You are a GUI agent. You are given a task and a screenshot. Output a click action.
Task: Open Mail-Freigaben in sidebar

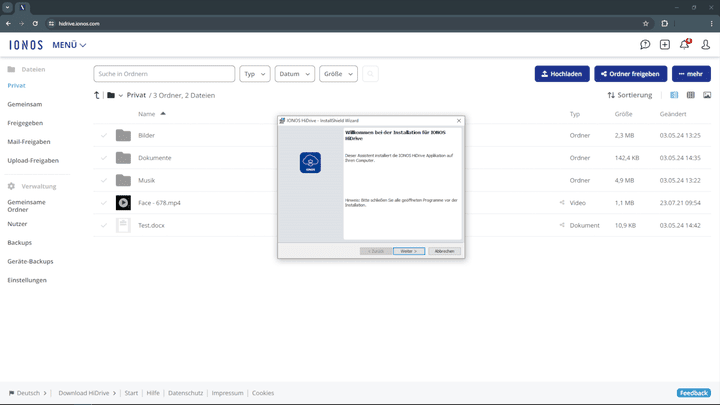click(x=29, y=142)
